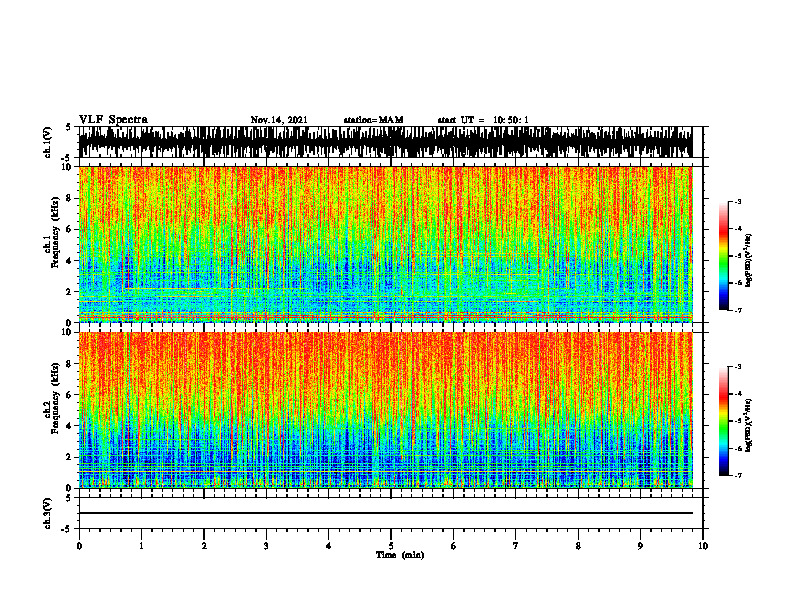The height and width of the screenshot is (612, 792).
Task: Click the ch.2 frequency axis "6" tick label
Action: (x=69, y=394)
